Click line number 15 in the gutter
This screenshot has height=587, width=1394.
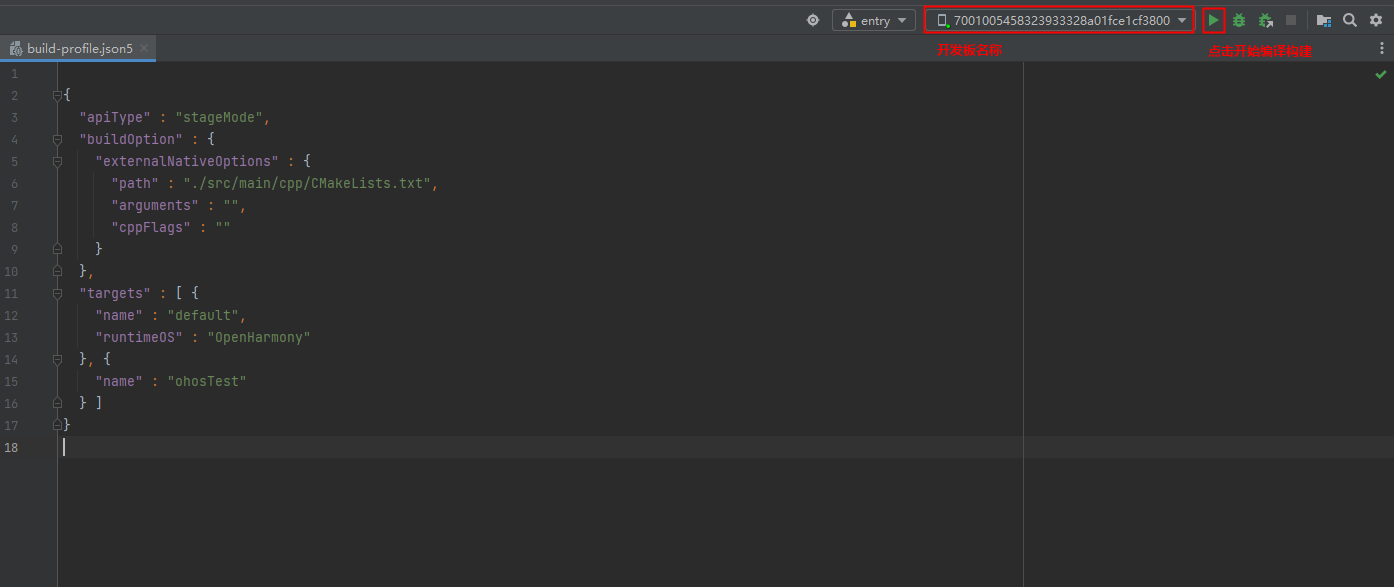pyautogui.click(x=11, y=382)
